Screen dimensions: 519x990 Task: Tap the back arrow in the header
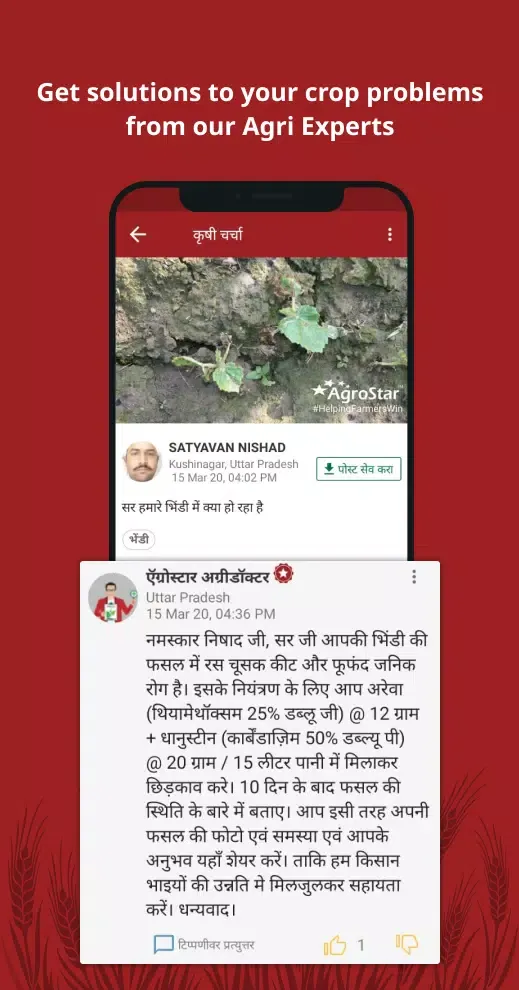[138, 235]
